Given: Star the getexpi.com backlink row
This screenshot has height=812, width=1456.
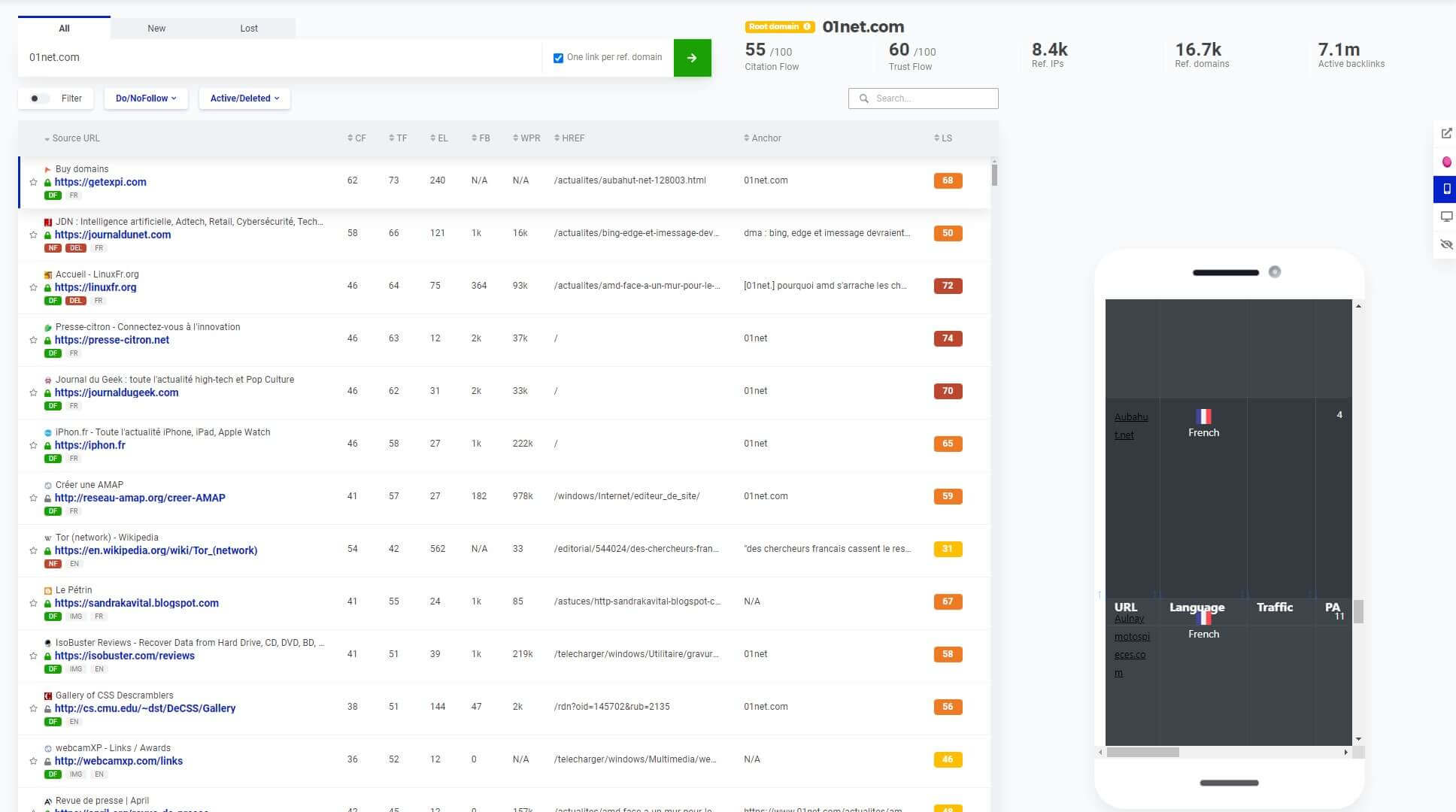Looking at the screenshot, I should coord(33,182).
